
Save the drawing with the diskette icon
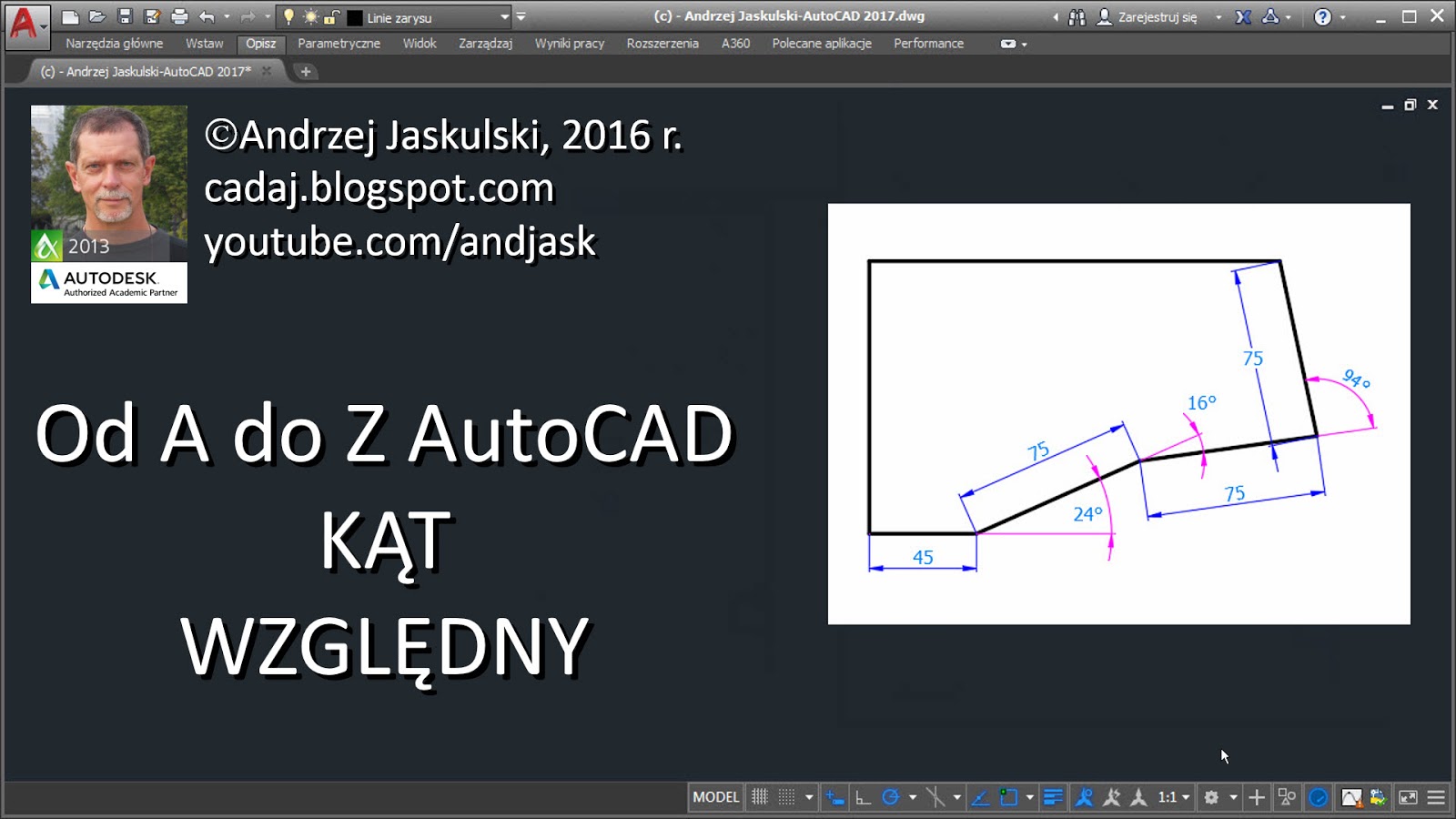tap(126, 16)
